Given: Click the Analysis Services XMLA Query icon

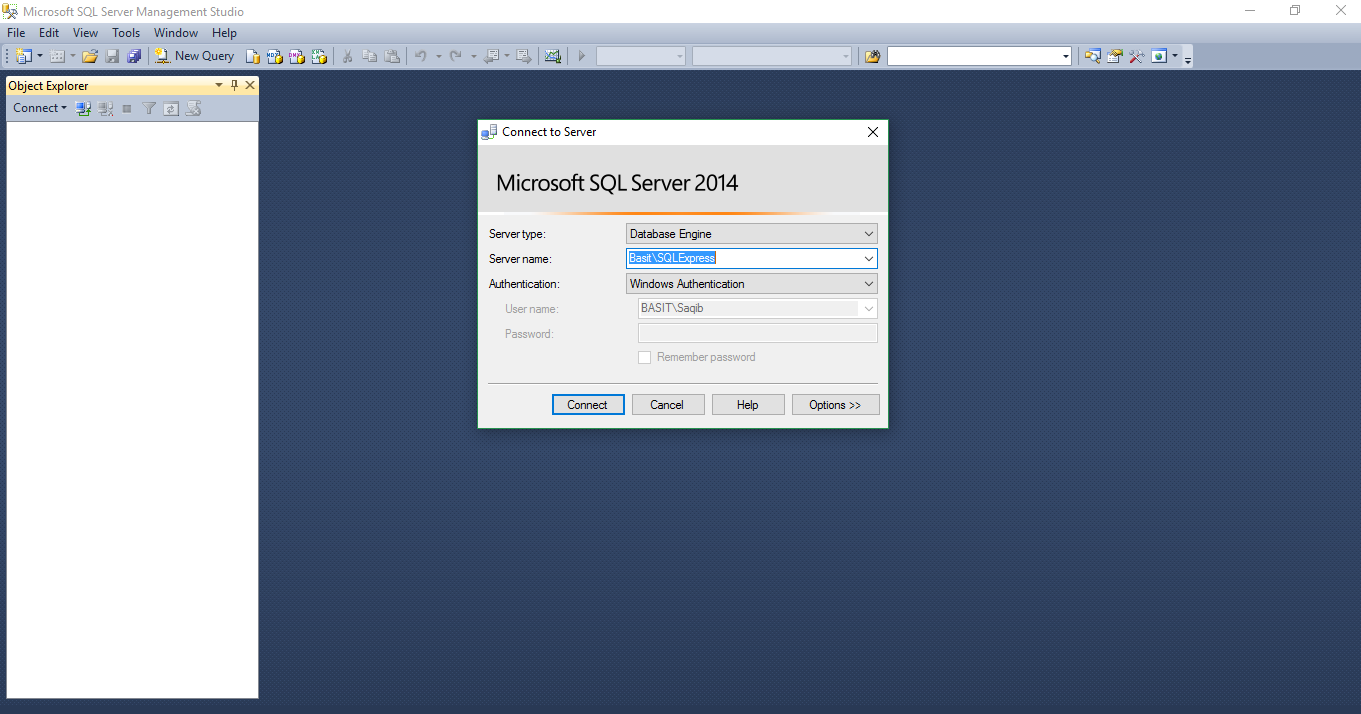Looking at the screenshot, I should 319,56.
